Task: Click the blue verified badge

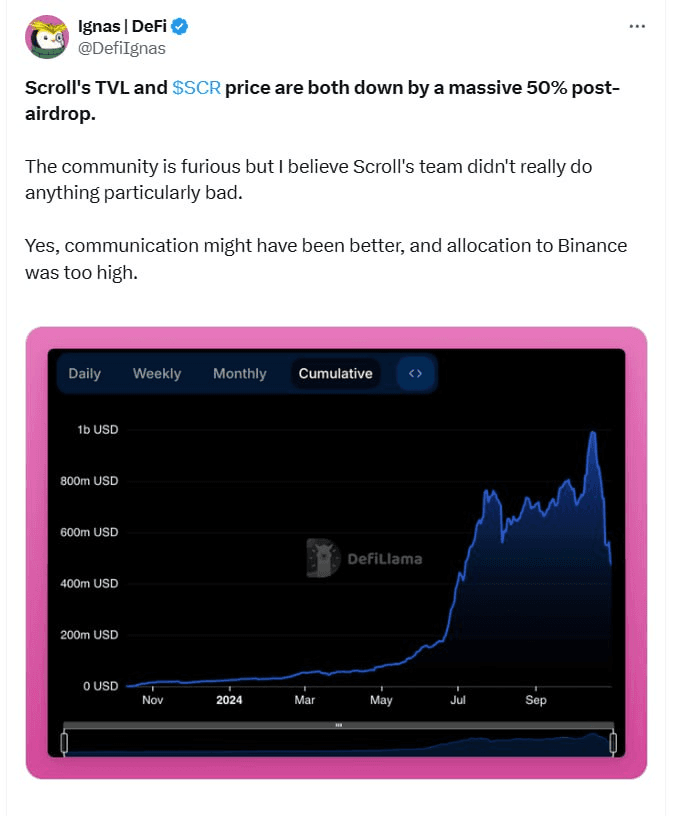Action: point(180,26)
